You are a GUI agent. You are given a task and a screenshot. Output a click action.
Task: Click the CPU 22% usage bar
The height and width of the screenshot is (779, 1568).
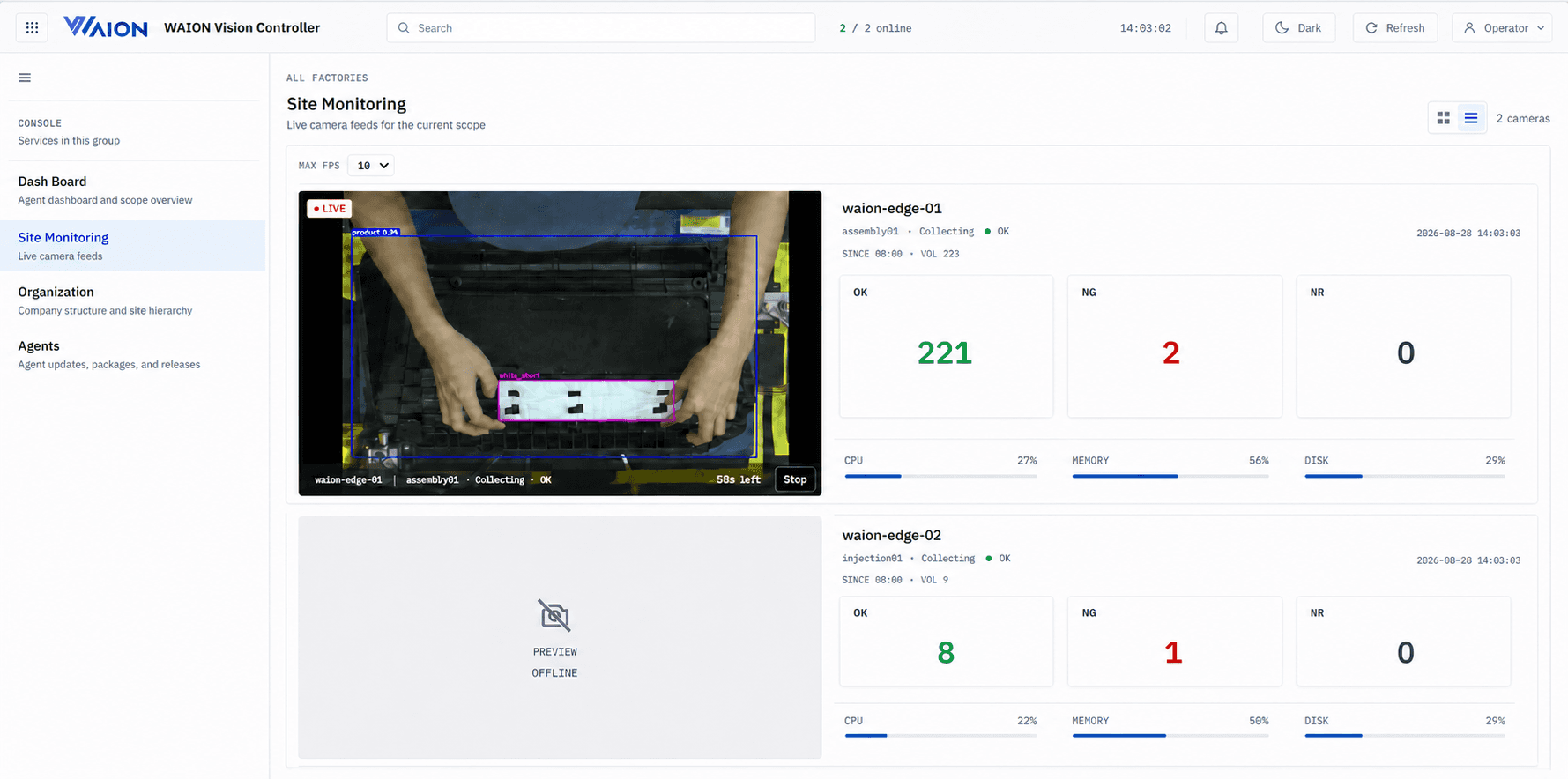[941, 736]
